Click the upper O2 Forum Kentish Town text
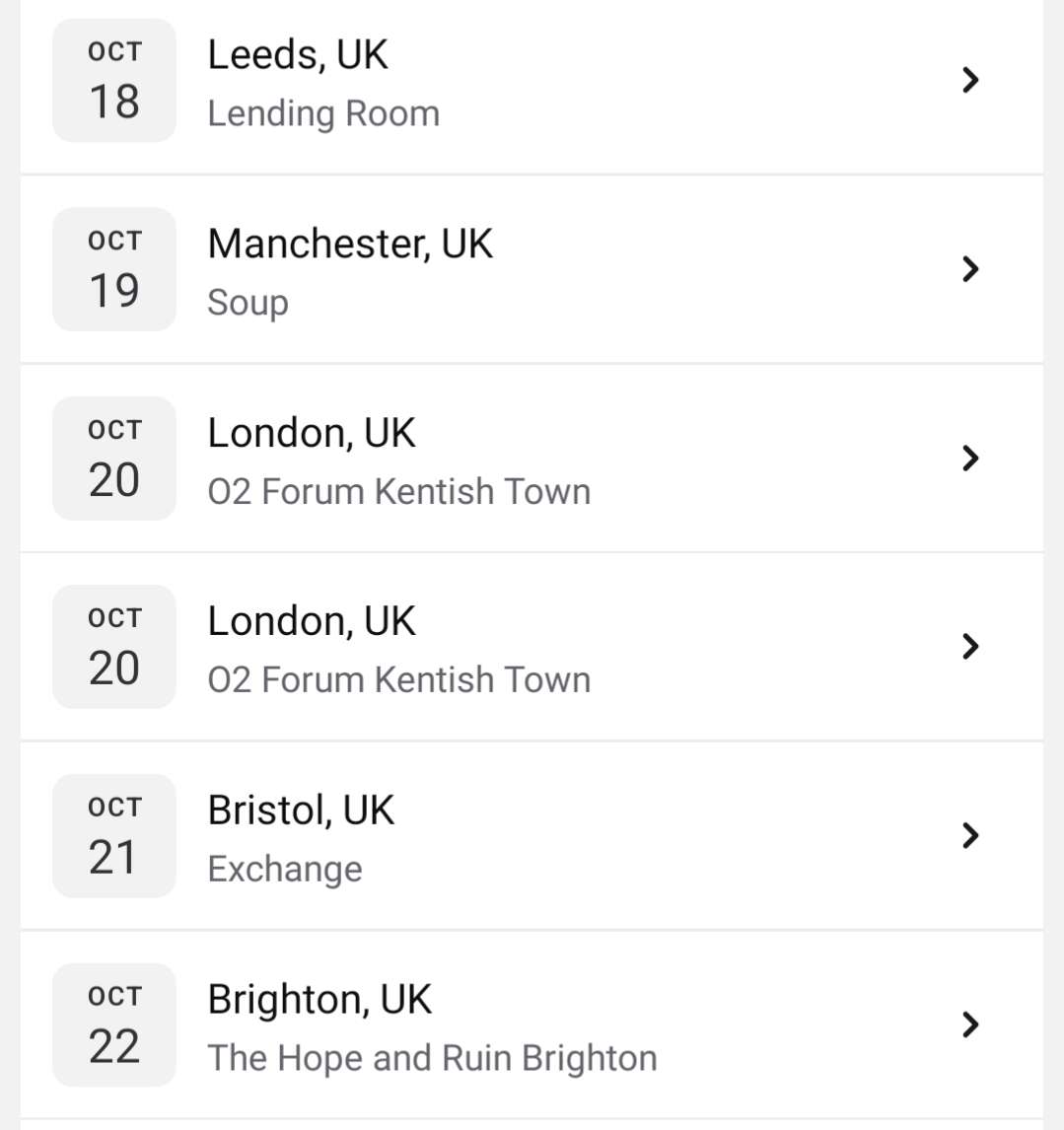 click(x=399, y=491)
